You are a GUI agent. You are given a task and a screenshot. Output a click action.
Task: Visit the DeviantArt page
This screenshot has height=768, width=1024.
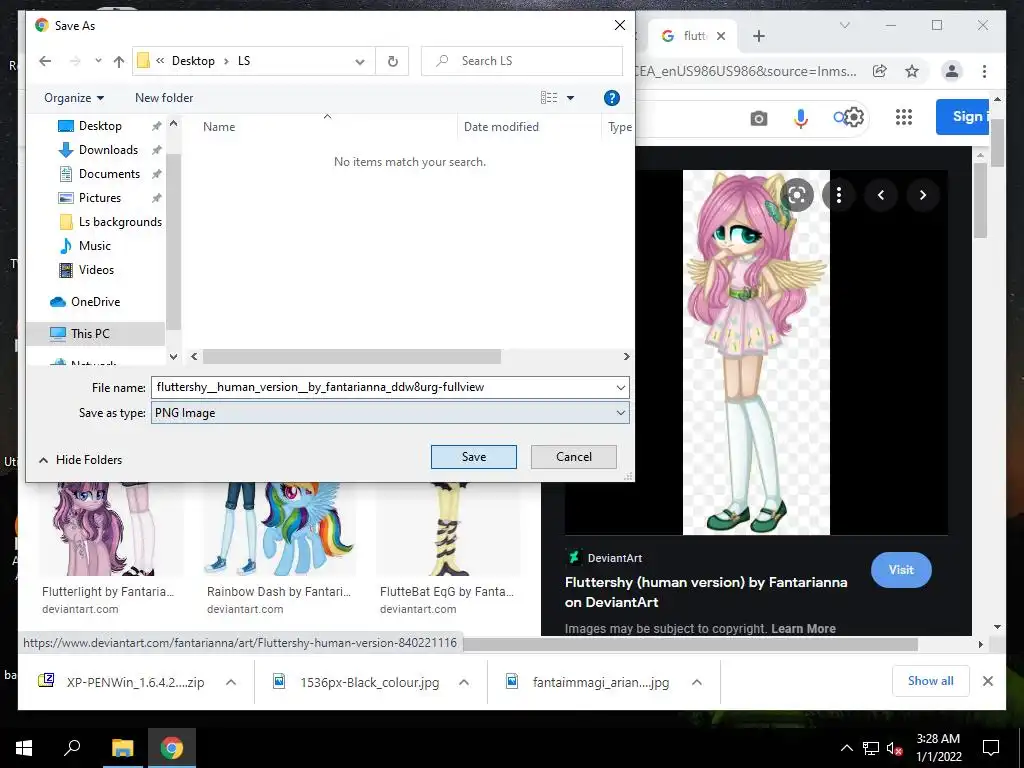[901, 569]
